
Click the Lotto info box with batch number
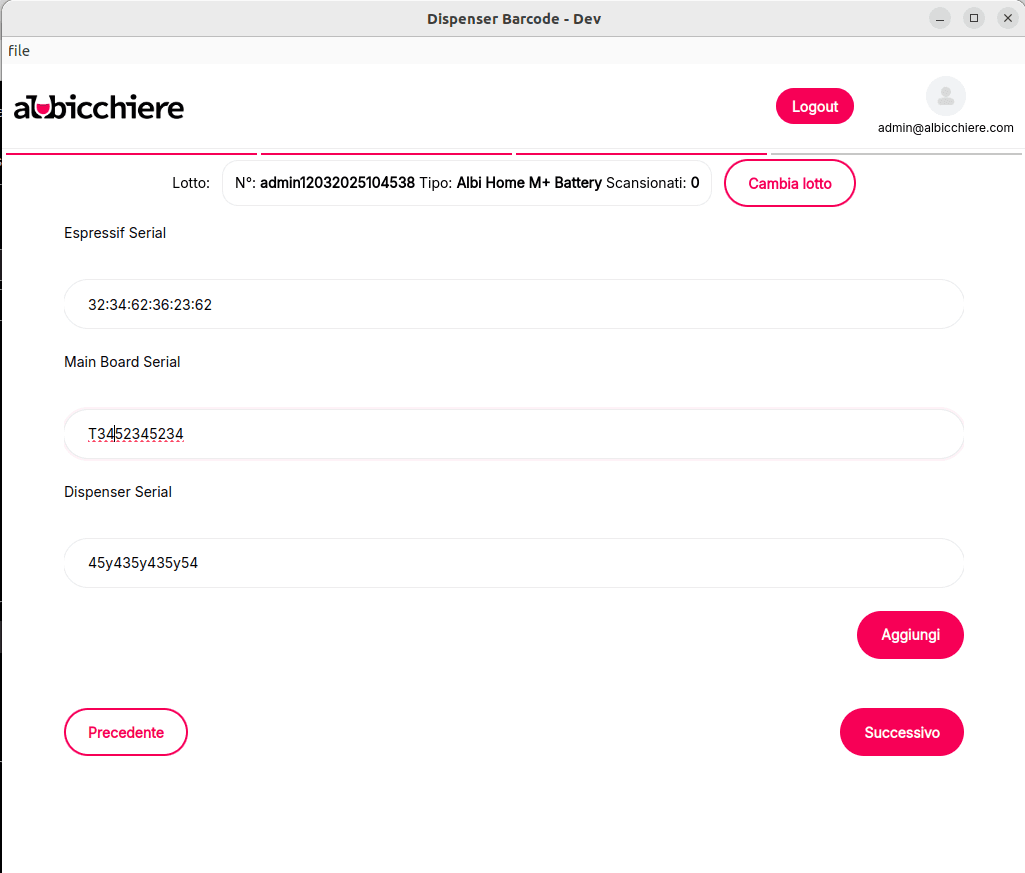pyautogui.click(x=466, y=184)
